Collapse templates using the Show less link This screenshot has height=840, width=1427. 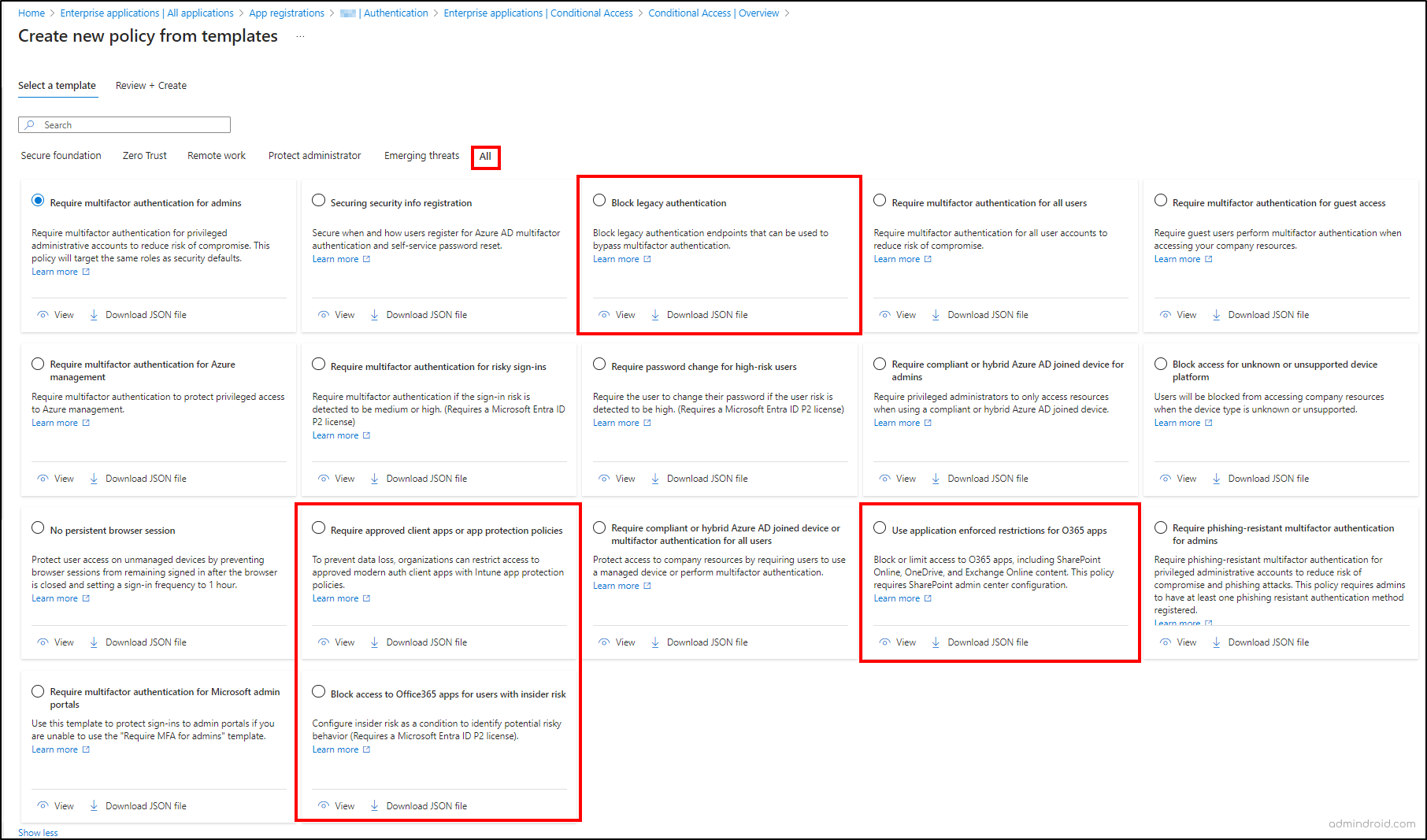coord(37,832)
